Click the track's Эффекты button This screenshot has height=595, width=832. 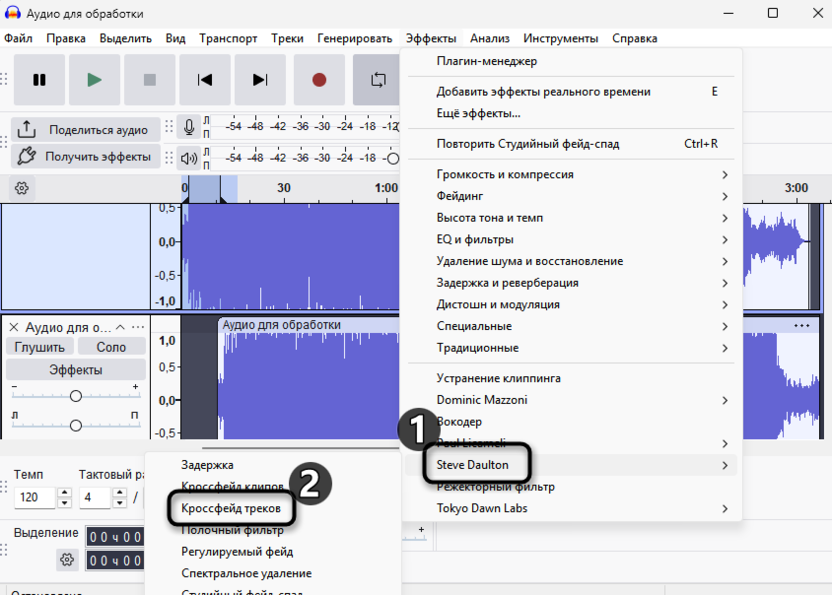tap(76, 370)
